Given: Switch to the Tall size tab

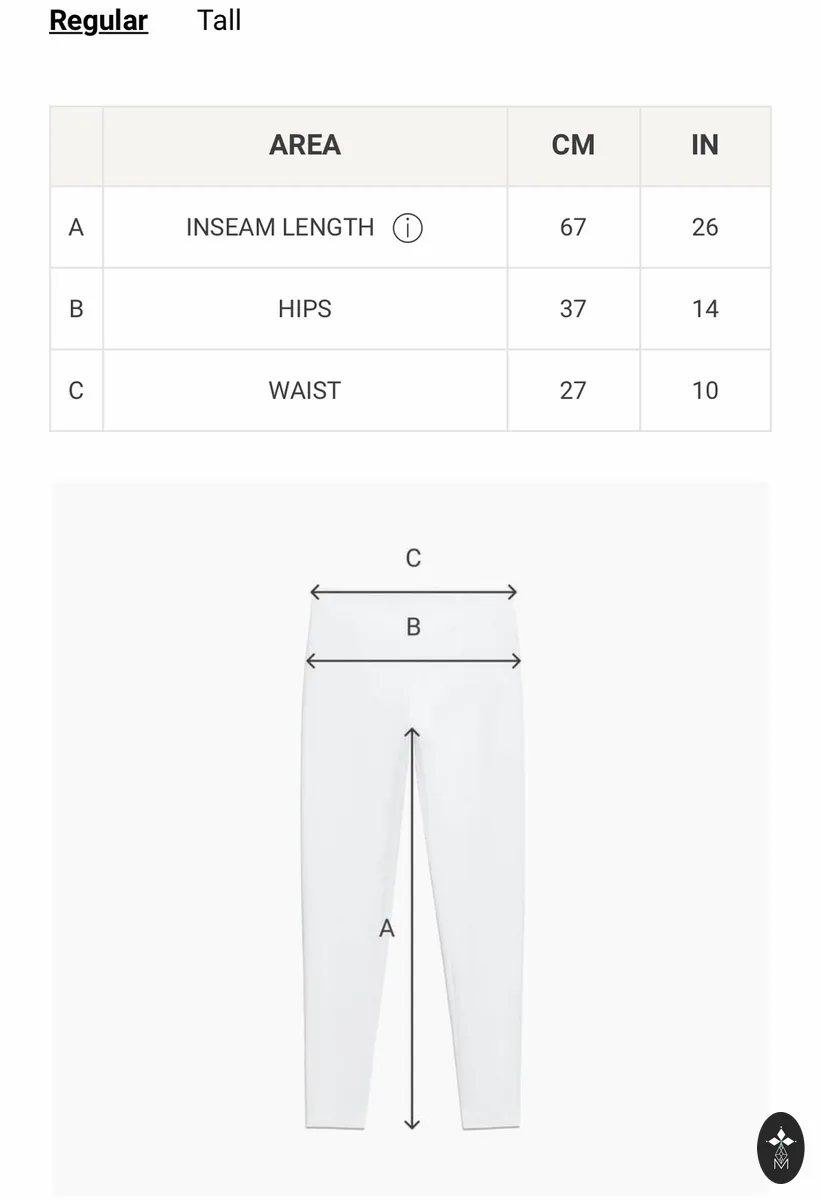Looking at the screenshot, I should [219, 20].
